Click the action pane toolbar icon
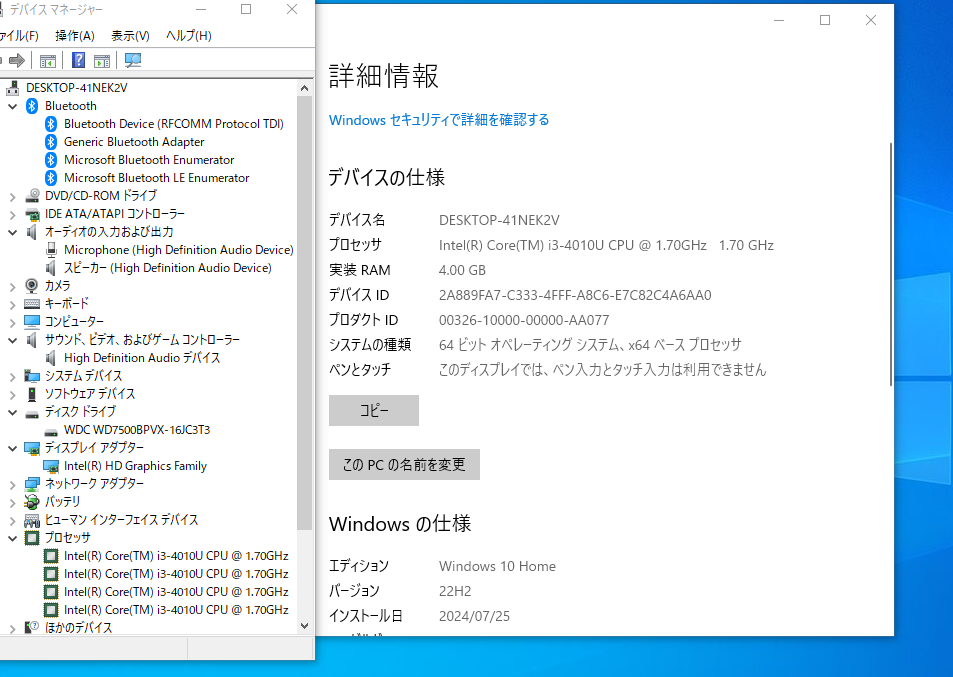Image resolution: width=953 pixels, height=677 pixels. point(102,61)
